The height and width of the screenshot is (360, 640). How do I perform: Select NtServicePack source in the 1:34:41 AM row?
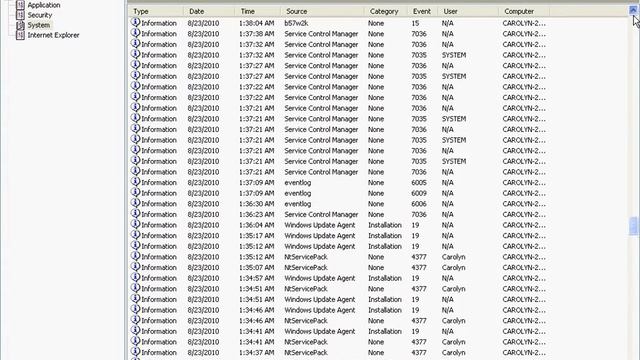coord(306,342)
